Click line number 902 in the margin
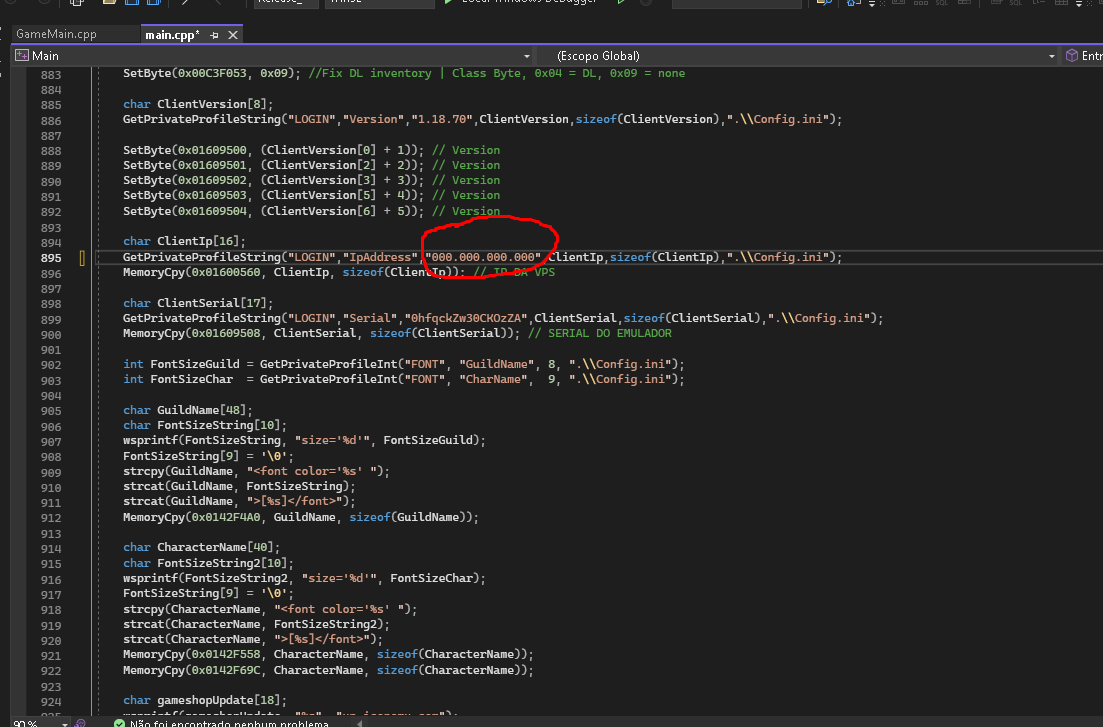The height and width of the screenshot is (727, 1103). click(x=51, y=365)
